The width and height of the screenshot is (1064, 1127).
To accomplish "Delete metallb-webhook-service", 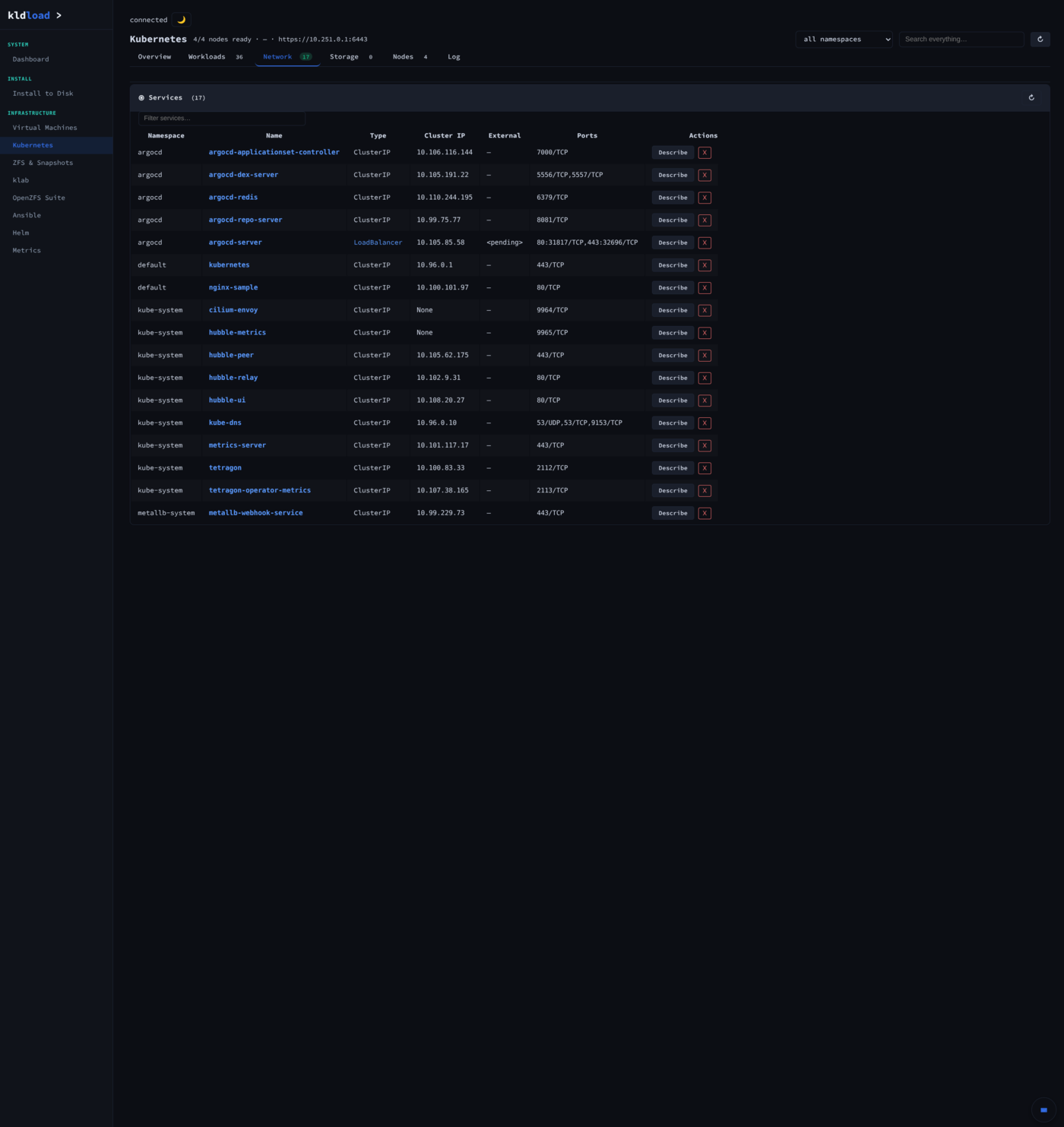I will pyautogui.click(x=705, y=513).
